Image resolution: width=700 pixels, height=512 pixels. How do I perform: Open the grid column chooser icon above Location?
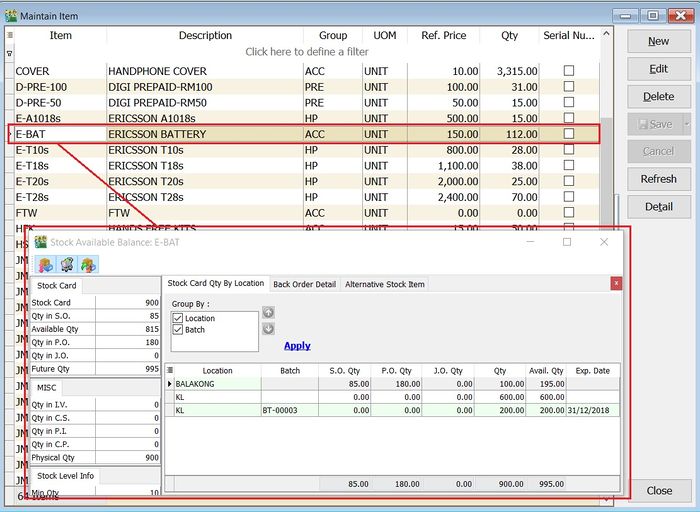(170, 370)
